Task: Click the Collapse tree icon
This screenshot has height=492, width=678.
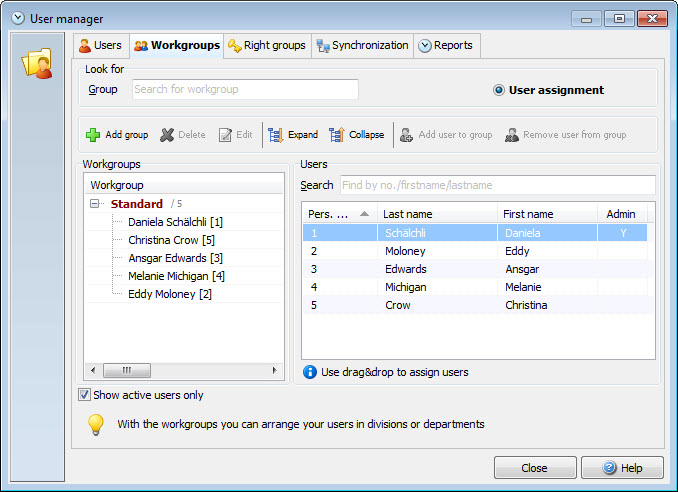Action: pos(336,135)
